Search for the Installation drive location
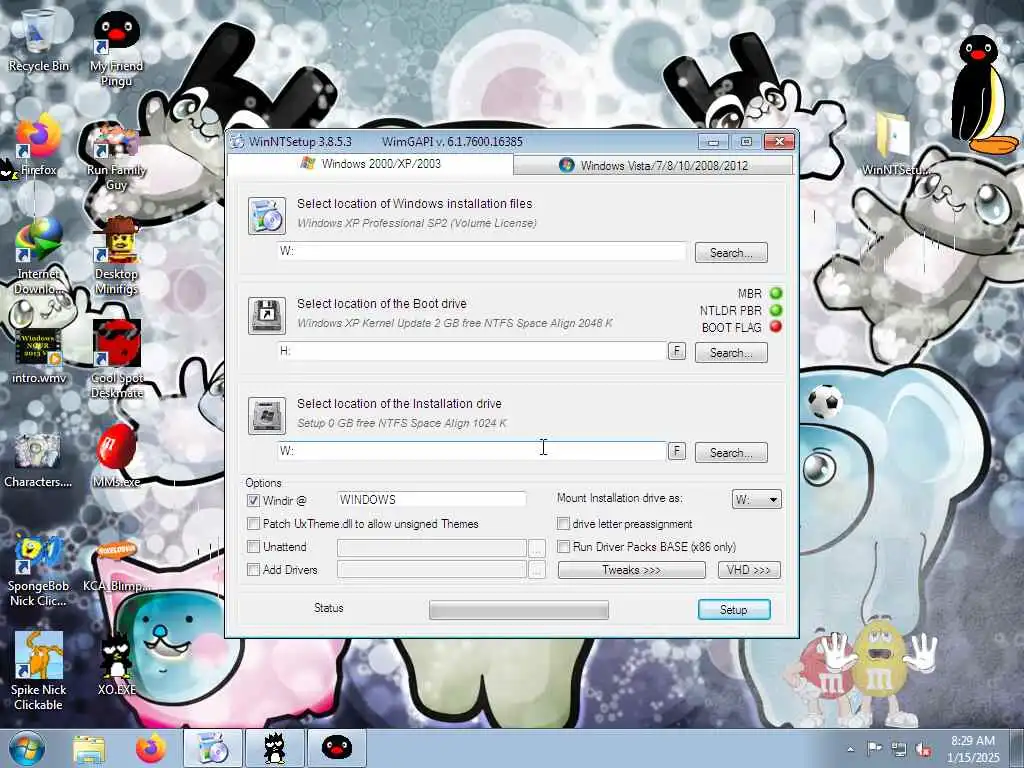This screenshot has width=1024, height=768. tap(731, 453)
